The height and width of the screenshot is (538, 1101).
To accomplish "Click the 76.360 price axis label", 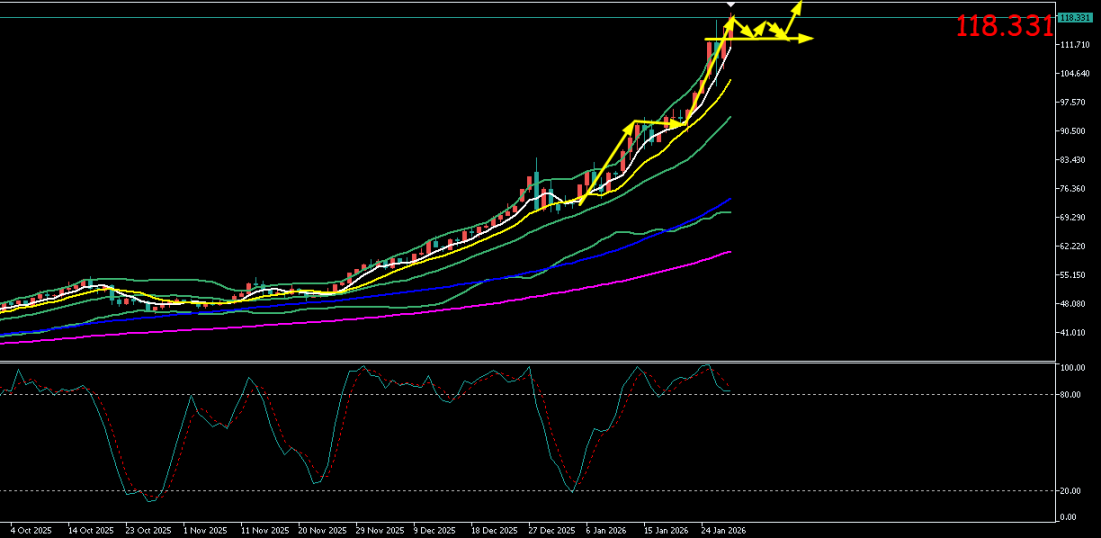I will (1074, 189).
